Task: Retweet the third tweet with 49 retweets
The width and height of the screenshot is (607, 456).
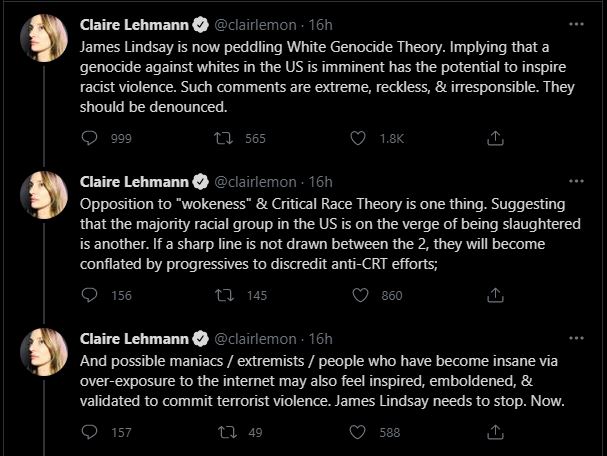Action: 224,432
